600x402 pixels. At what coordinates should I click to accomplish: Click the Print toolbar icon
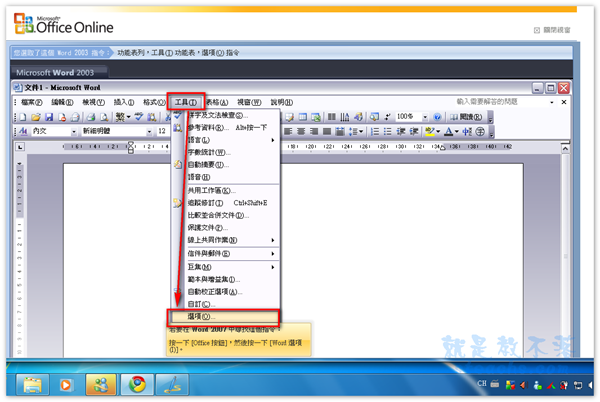[x=91, y=117]
